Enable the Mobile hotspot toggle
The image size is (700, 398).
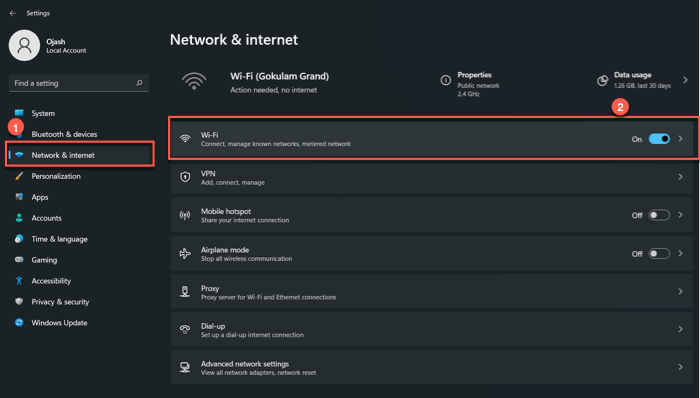click(659, 216)
